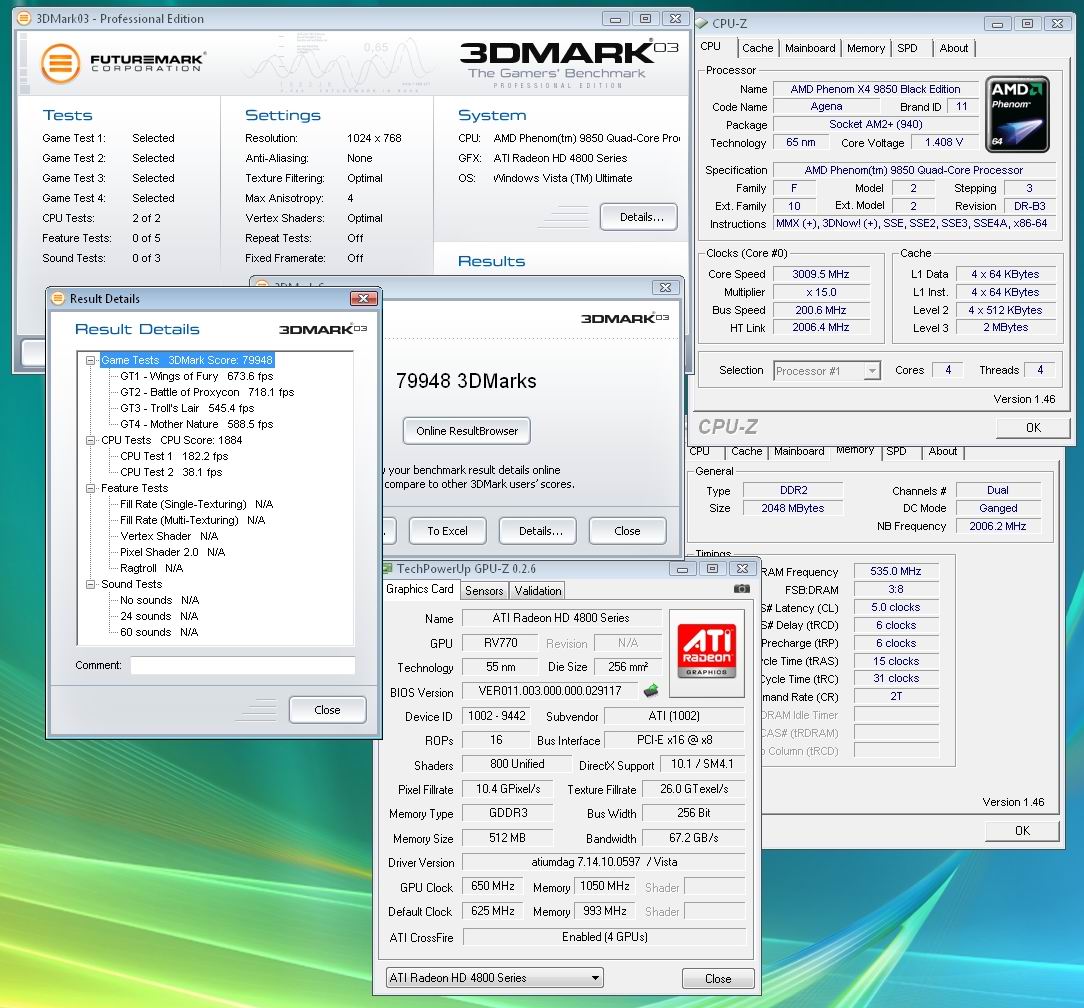This screenshot has height=1008, width=1084.
Task: Switch to the Validation tab in GPU-Z
Action: 537,590
